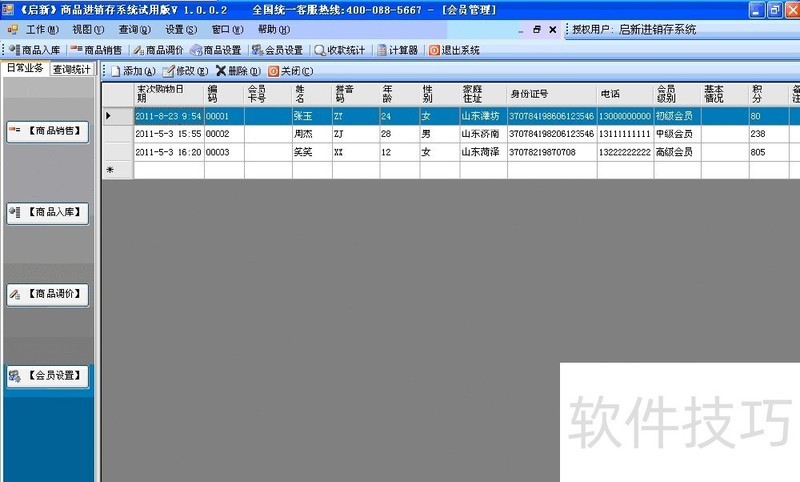
Task: Launch the 计算器 tool
Action: point(398,49)
